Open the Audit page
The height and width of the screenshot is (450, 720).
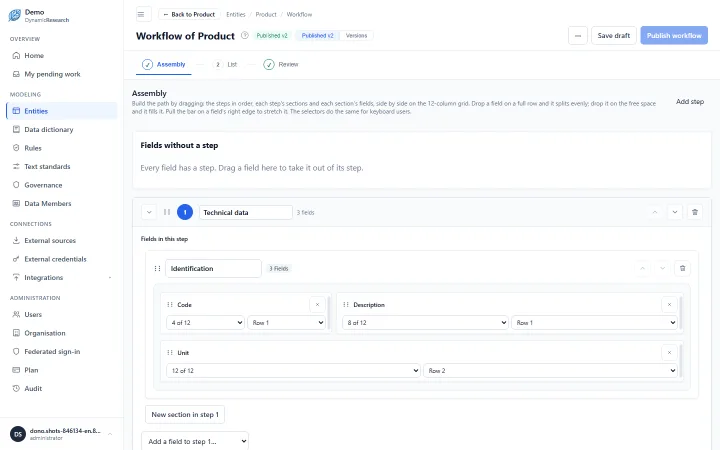[62, 388]
